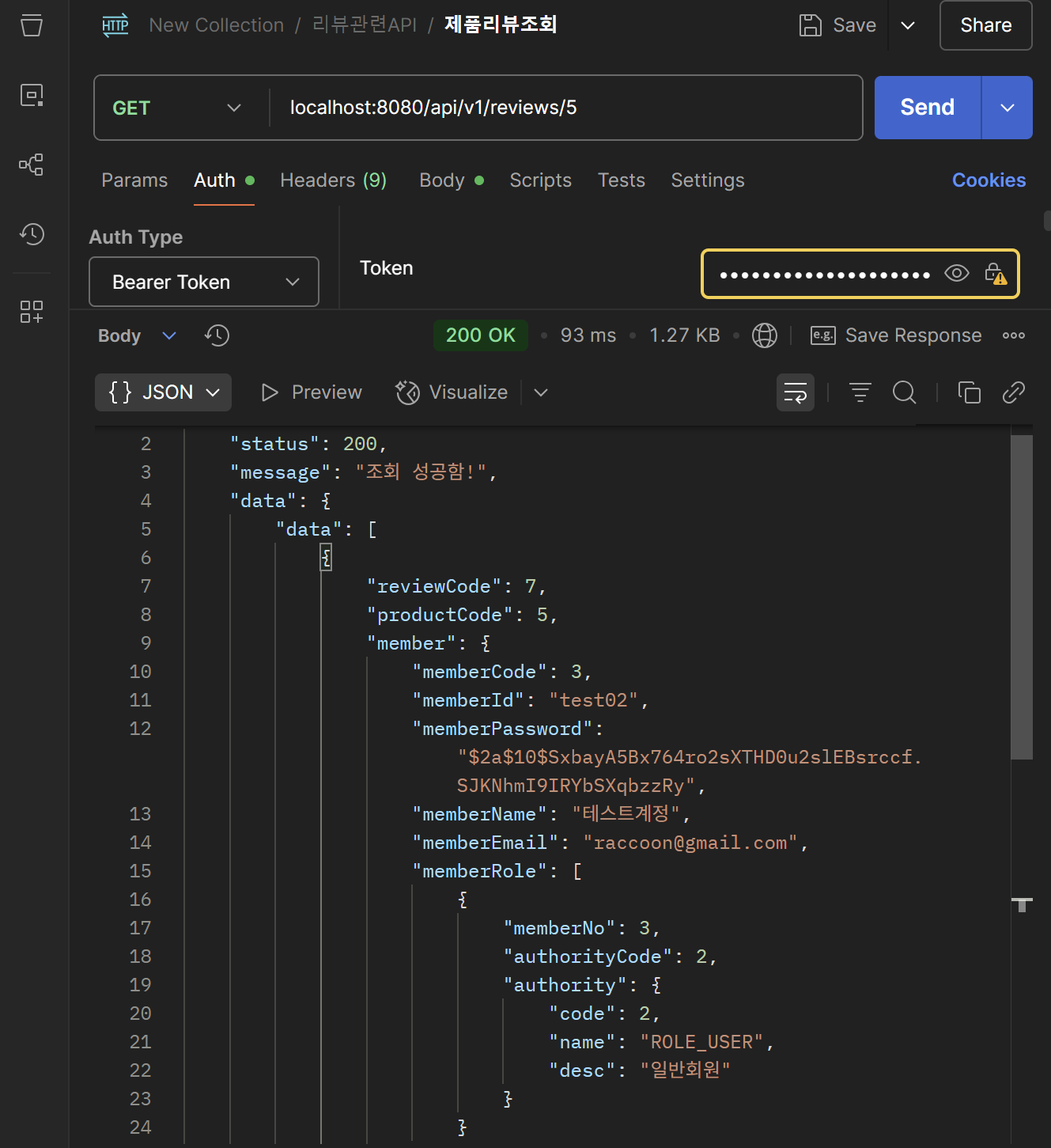Copy the response body to clipboard
Image resolution: width=1051 pixels, height=1148 pixels.
coord(970,392)
